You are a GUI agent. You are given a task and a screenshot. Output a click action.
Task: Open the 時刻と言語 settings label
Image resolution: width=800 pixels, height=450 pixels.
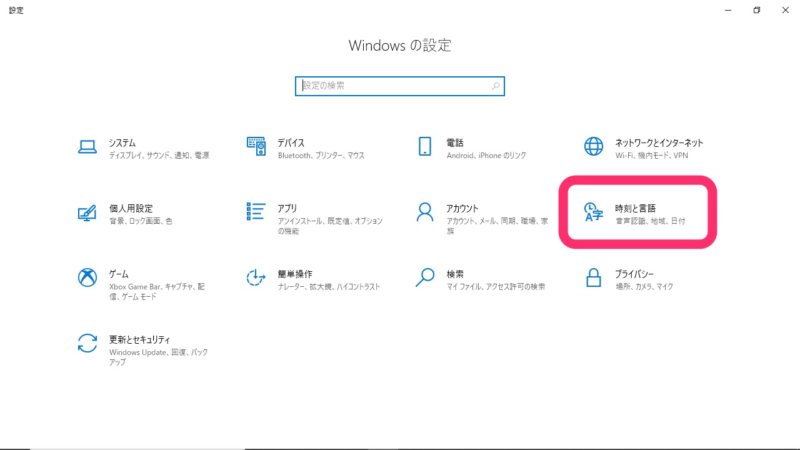(635, 208)
